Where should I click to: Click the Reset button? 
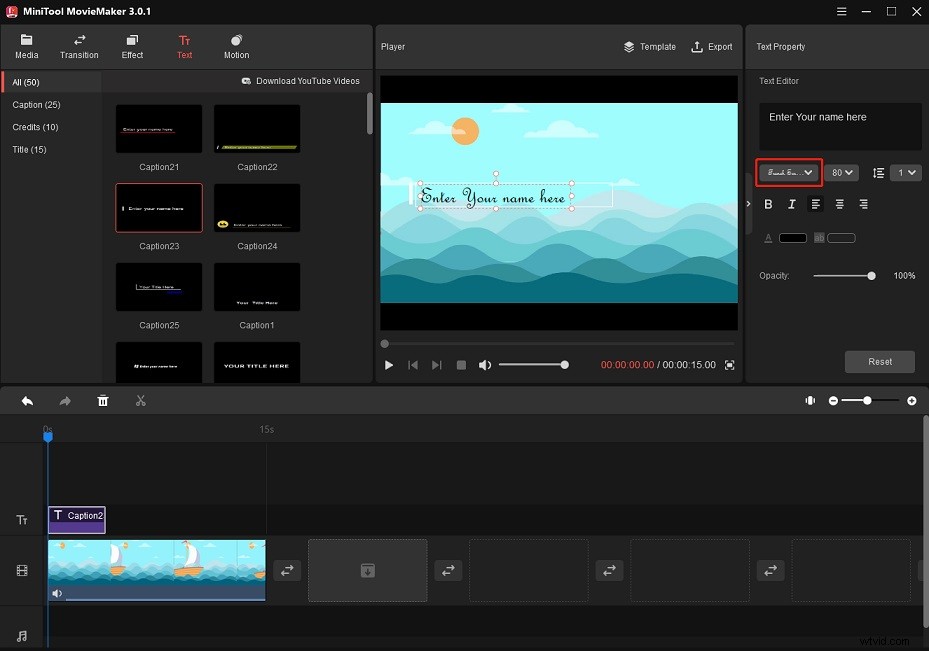[x=880, y=361]
